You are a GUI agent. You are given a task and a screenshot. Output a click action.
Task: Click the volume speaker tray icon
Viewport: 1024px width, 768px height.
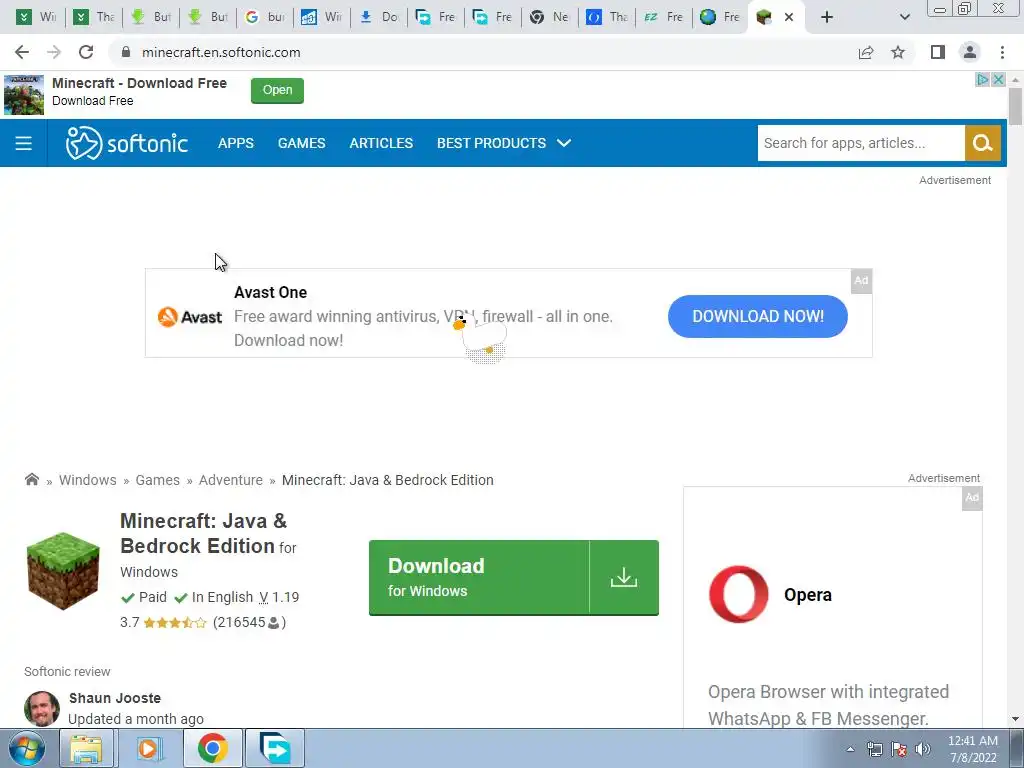[923, 749]
